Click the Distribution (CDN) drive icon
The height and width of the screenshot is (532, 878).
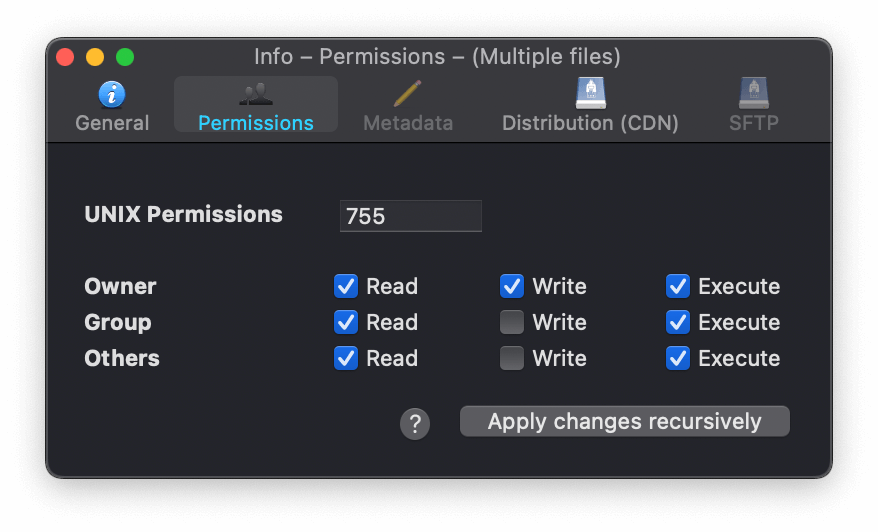[590, 93]
